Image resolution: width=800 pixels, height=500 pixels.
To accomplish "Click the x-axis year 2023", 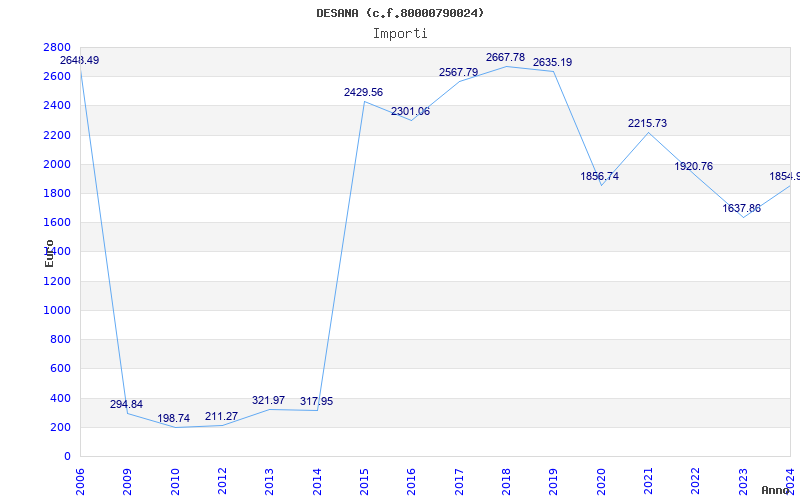I will tap(743, 482).
